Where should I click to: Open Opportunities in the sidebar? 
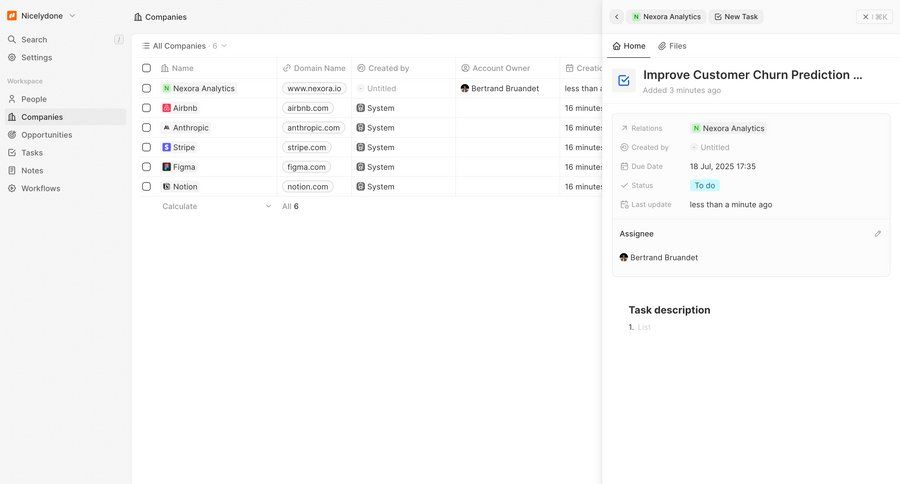[x=46, y=135]
